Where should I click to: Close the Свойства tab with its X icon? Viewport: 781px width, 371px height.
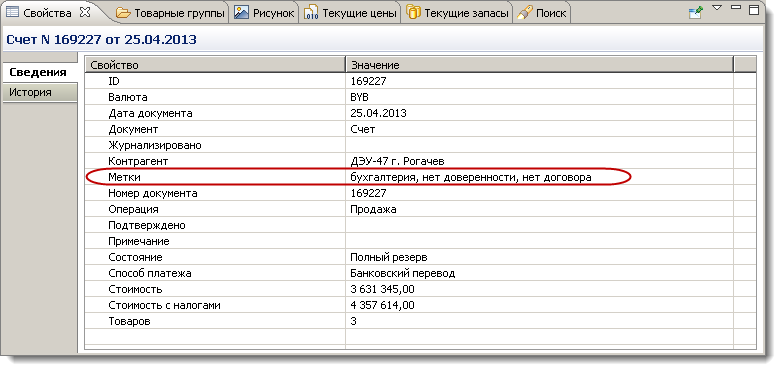pyautogui.click(x=85, y=13)
